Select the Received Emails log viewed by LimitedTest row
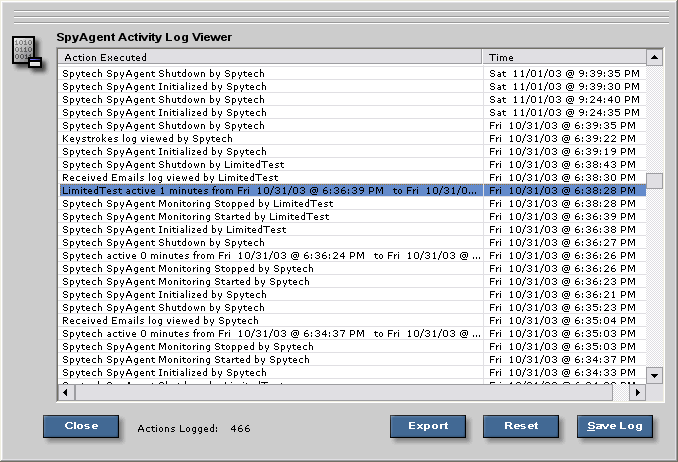The image size is (678, 462). [352, 177]
